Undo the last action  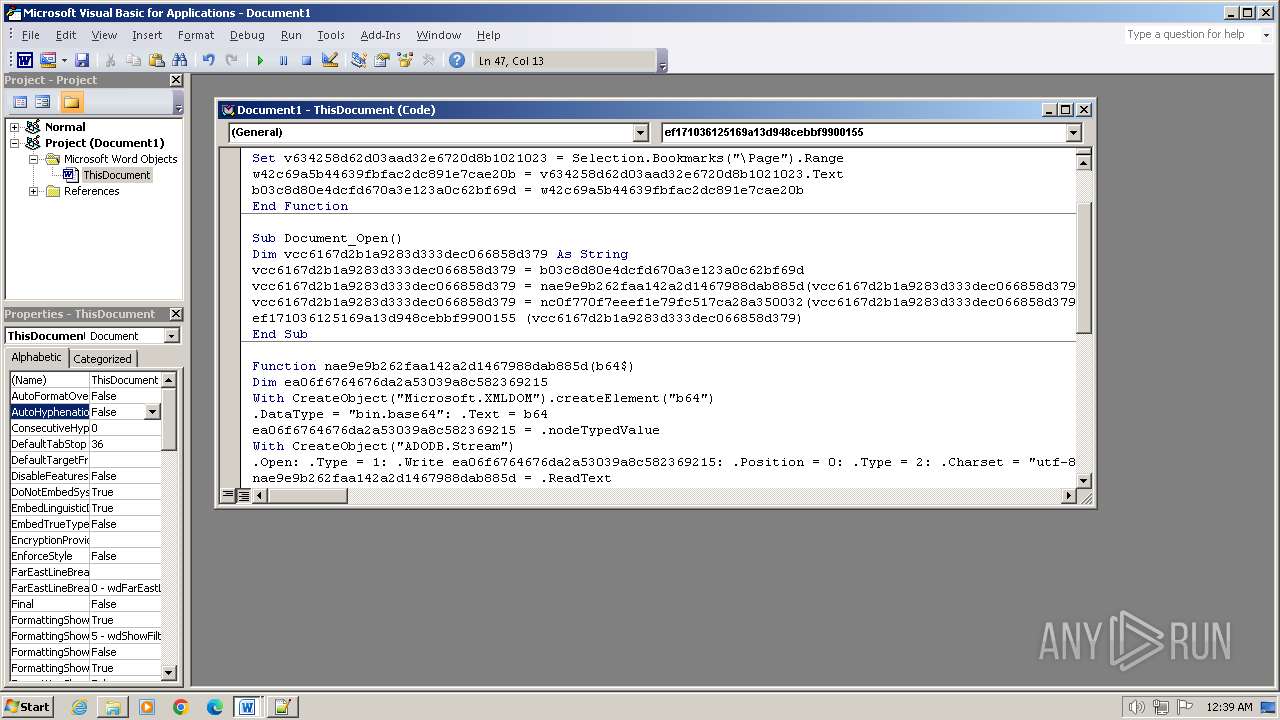click(x=208, y=60)
